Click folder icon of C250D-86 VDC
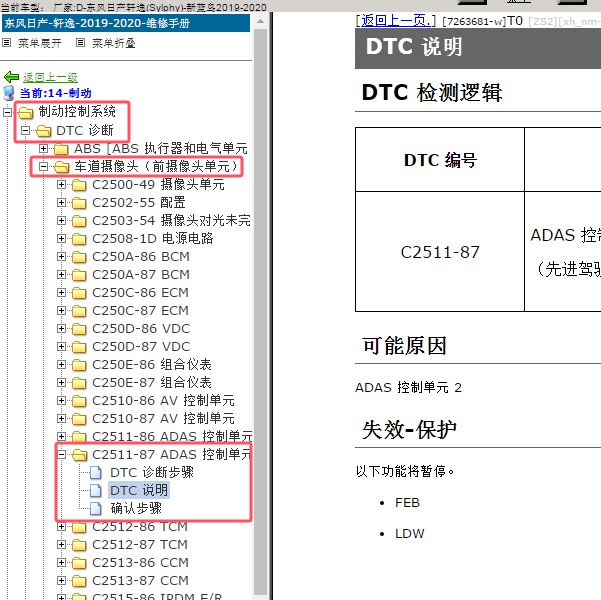 click(x=79, y=329)
